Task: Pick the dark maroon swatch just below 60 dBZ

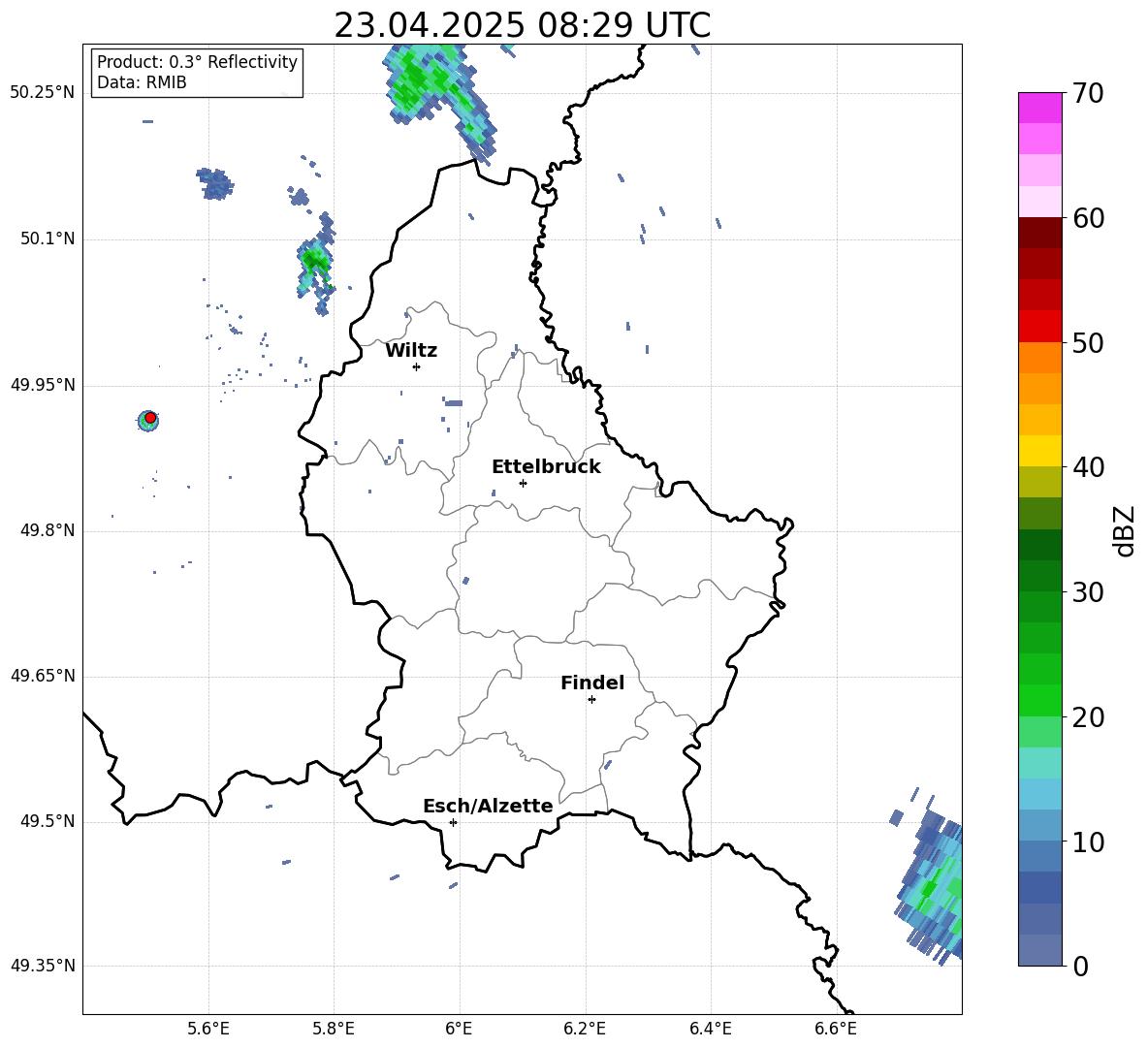Action: pyautogui.click(x=1039, y=233)
